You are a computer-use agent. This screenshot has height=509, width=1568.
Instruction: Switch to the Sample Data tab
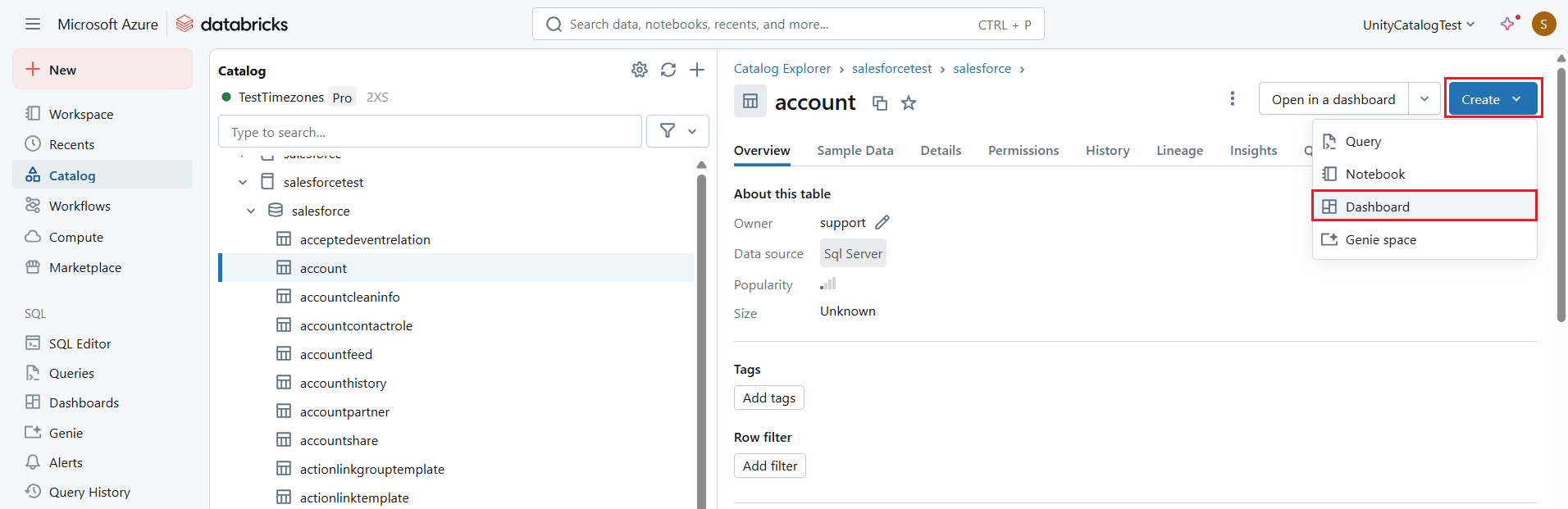(x=855, y=151)
